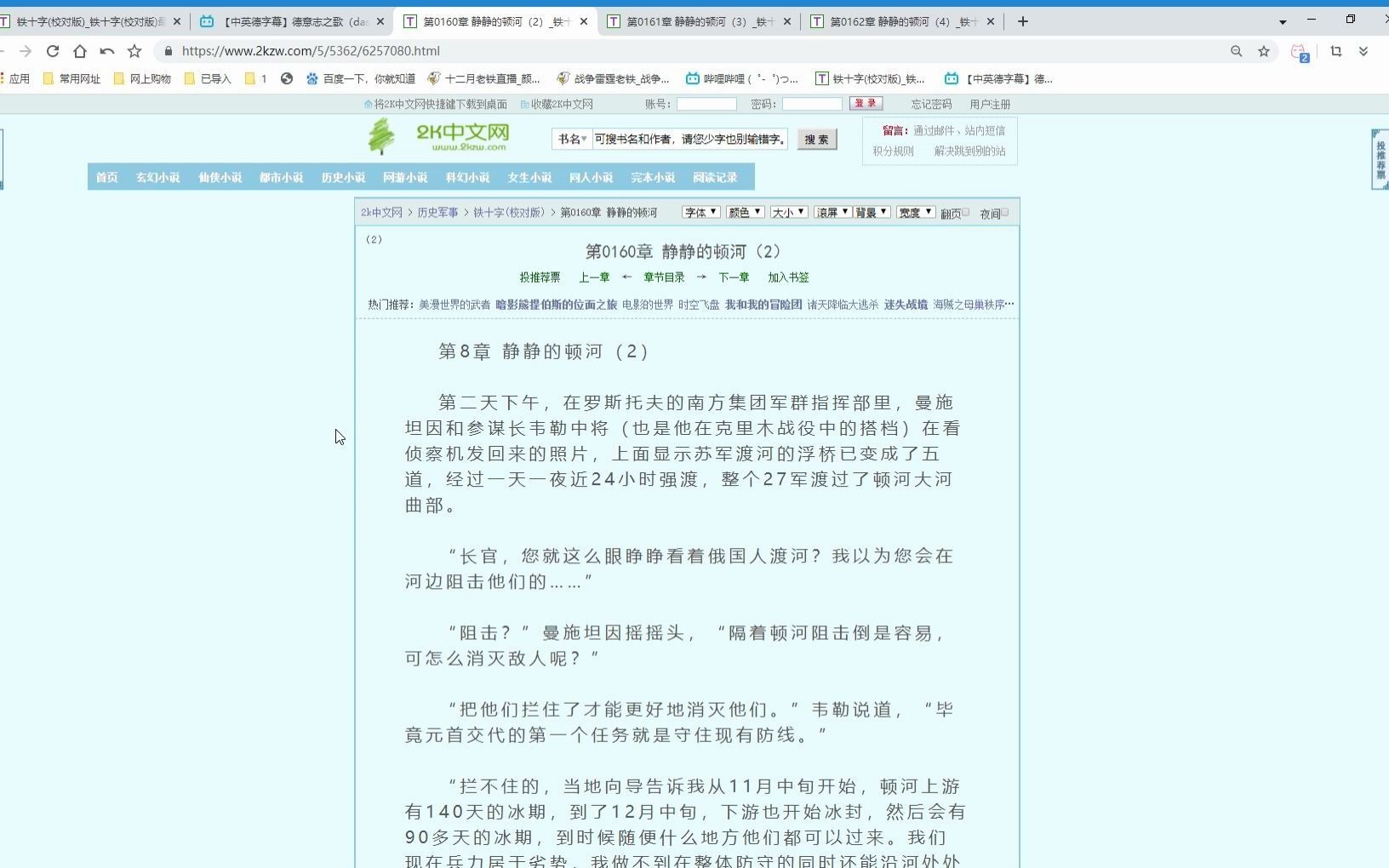Click the 登录 login button
The height and width of the screenshot is (868, 1389).
[866, 103]
